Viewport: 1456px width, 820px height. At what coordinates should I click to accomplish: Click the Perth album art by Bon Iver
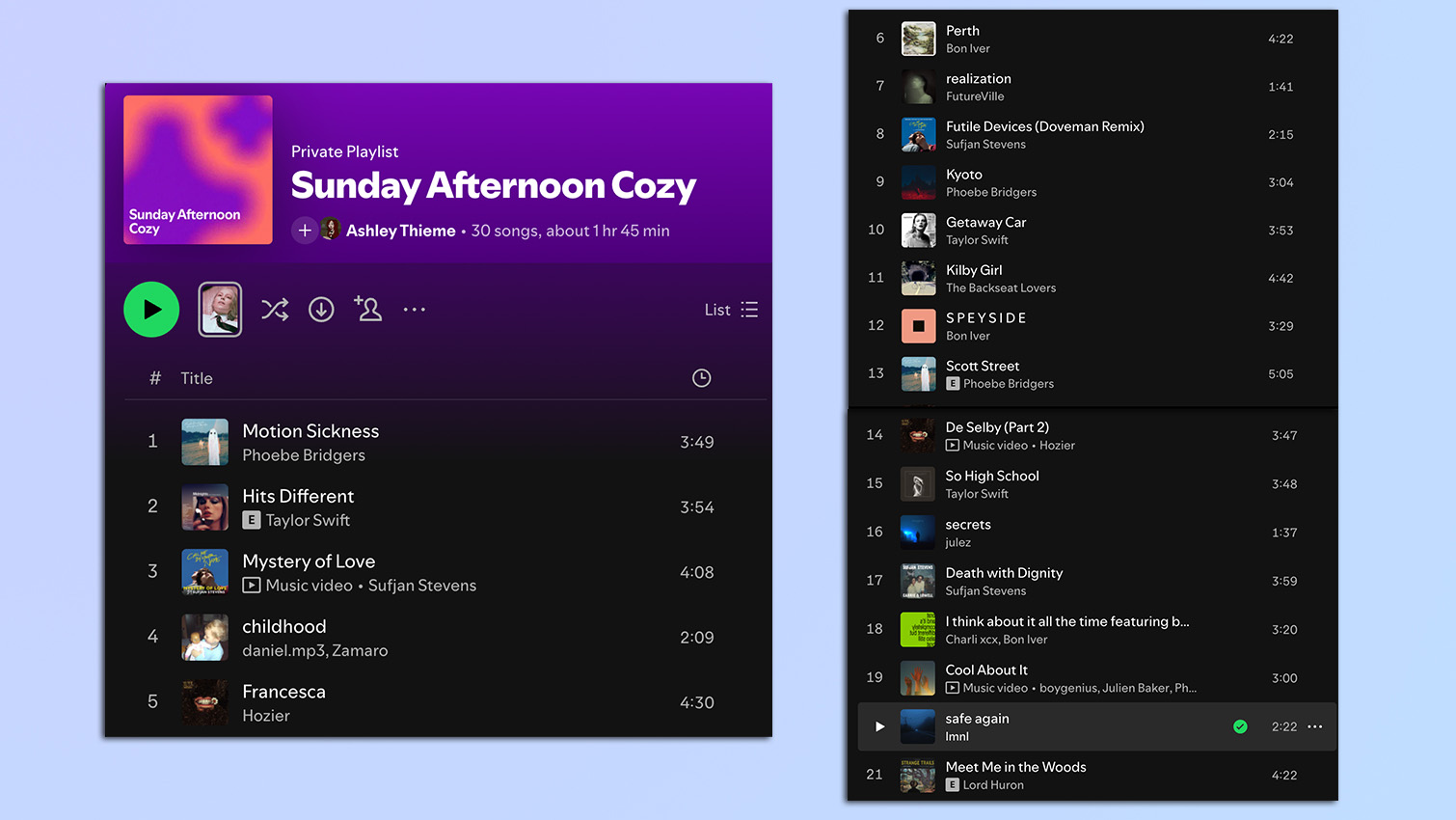(918, 39)
